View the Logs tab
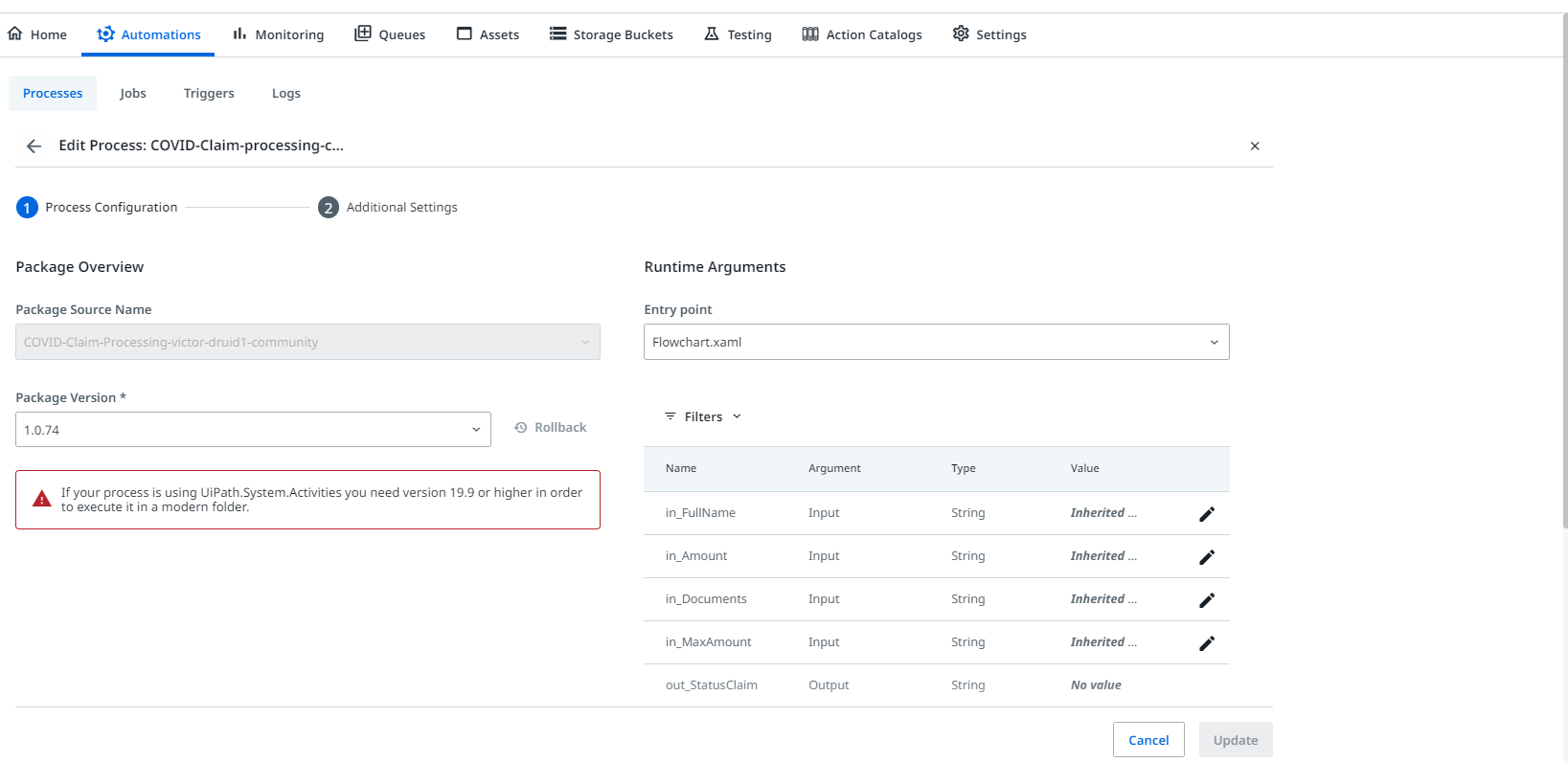This screenshot has width=1568, height=763. 285,94
